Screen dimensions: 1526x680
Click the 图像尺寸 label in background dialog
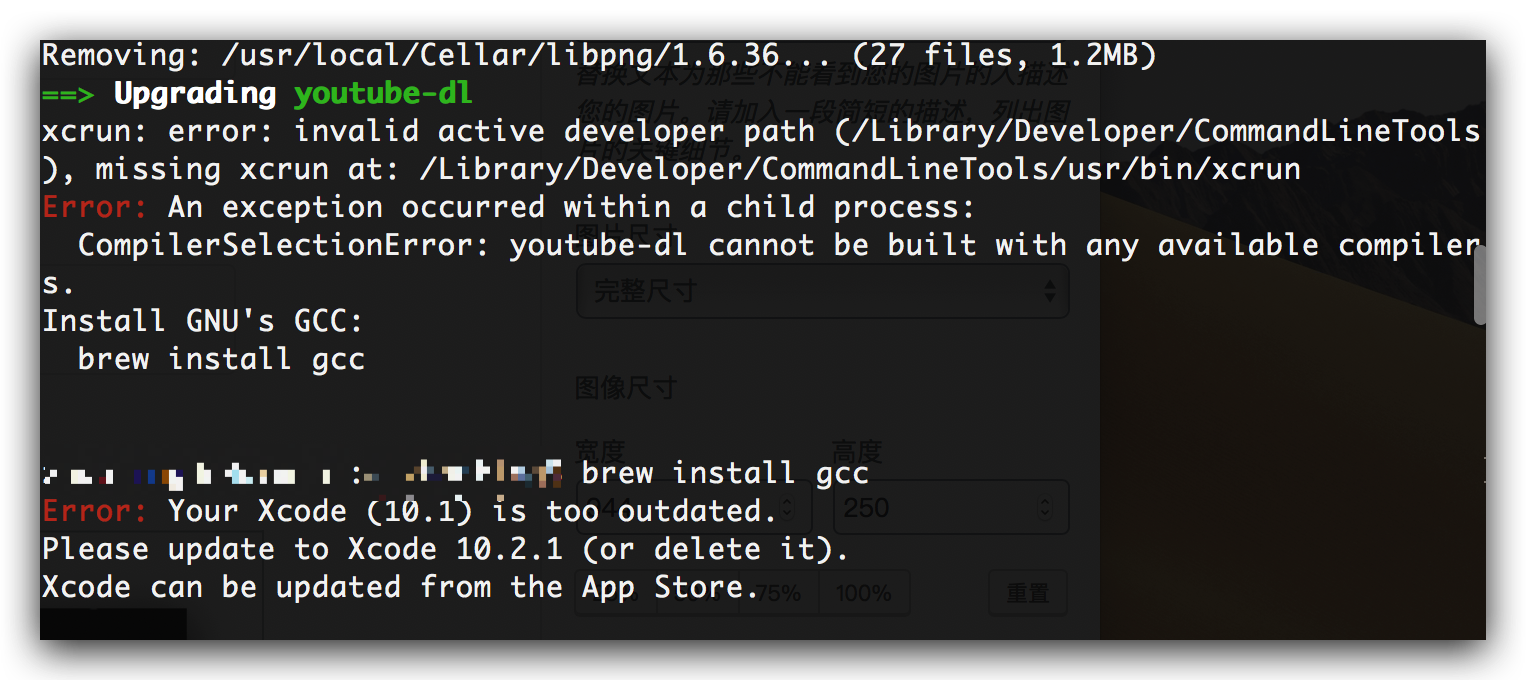[x=627, y=388]
